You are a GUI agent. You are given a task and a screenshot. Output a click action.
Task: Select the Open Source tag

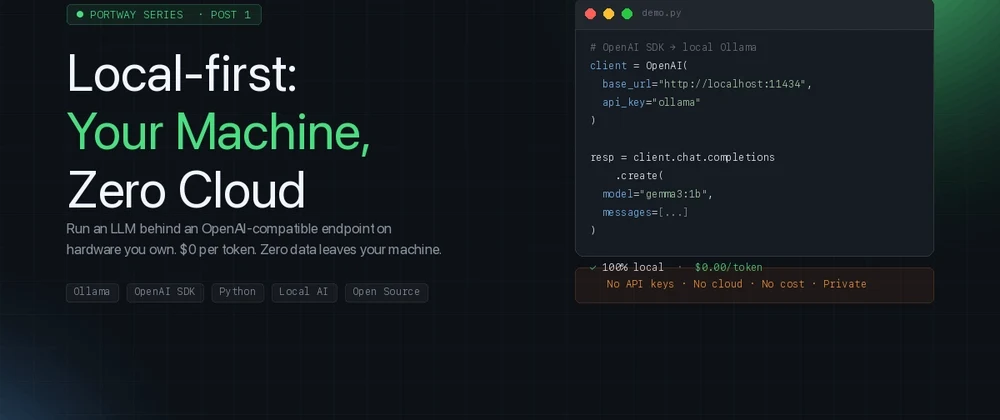click(386, 292)
